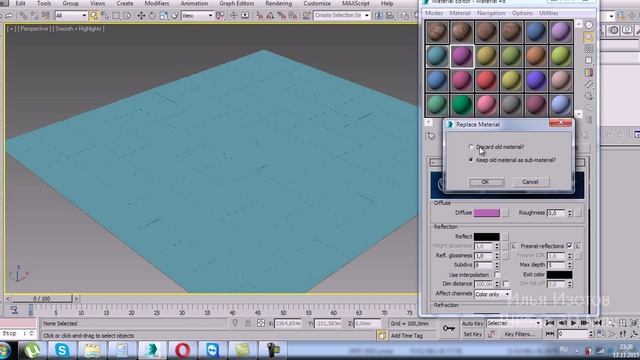Select the dark green material sample sphere

point(462,104)
